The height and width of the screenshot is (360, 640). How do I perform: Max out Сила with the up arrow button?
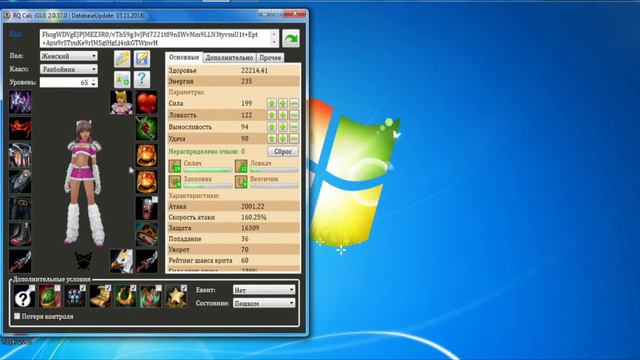pyautogui.click(x=272, y=103)
